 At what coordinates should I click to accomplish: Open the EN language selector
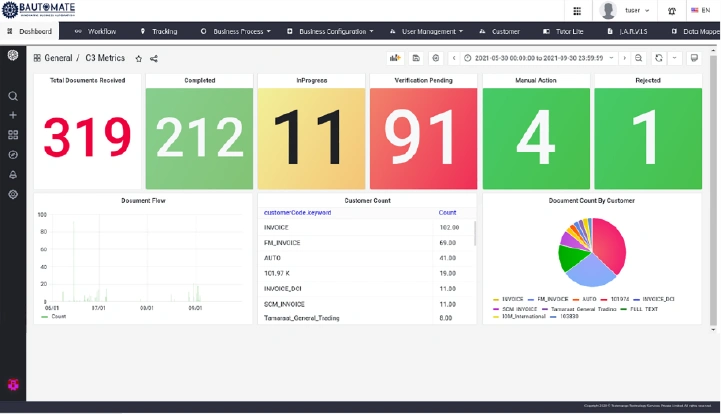pyautogui.click(x=701, y=10)
